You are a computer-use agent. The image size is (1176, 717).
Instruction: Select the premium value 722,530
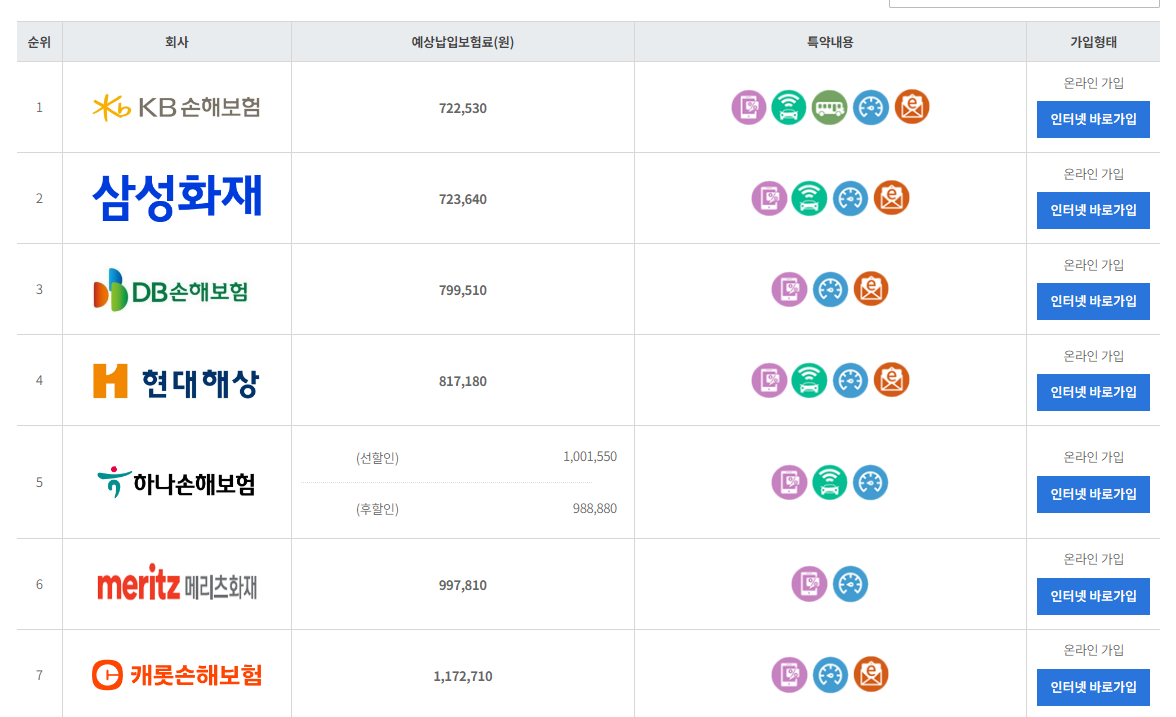pyautogui.click(x=463, y=109)
